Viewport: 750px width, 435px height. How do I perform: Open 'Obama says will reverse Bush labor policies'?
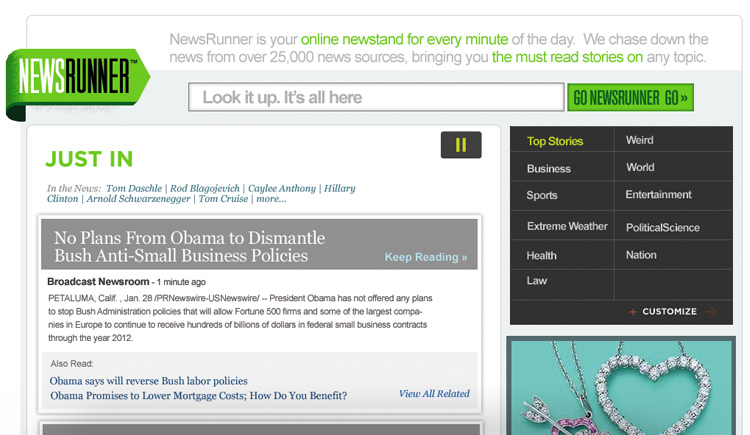149,381
